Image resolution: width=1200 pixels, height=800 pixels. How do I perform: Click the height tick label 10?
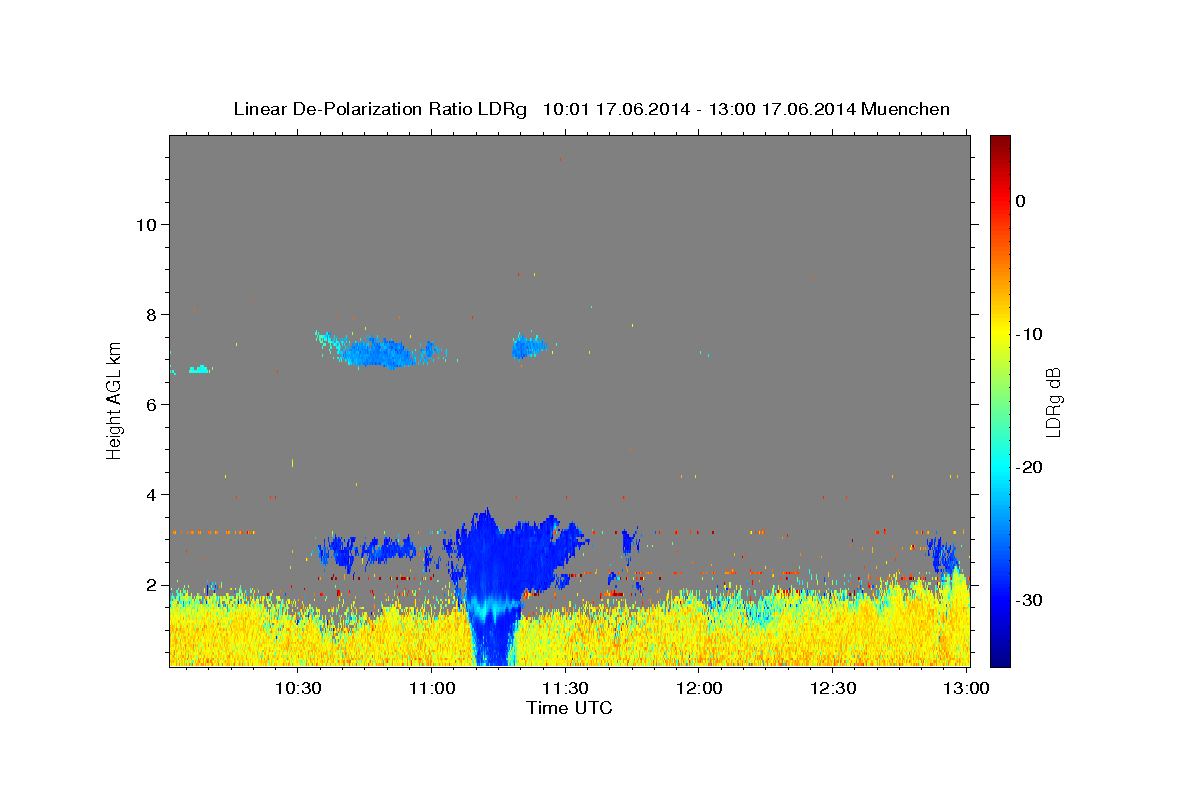pos(146,224)
